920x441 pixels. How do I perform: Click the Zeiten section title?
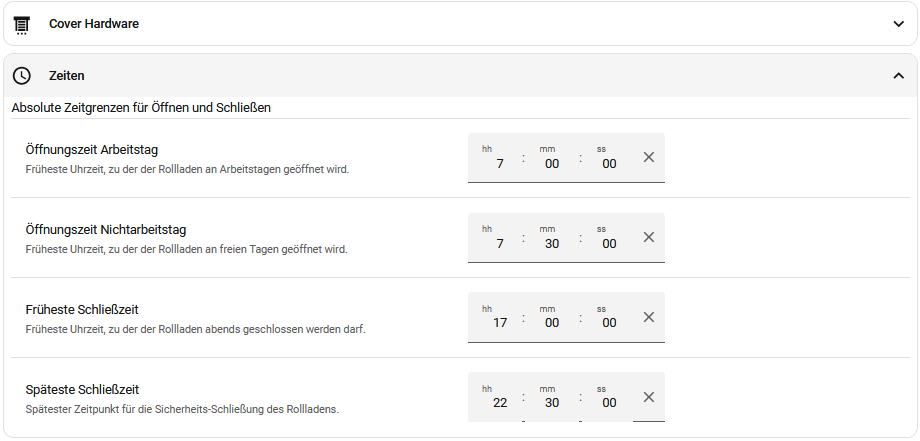pyautogui.click(x=67, y=76)
